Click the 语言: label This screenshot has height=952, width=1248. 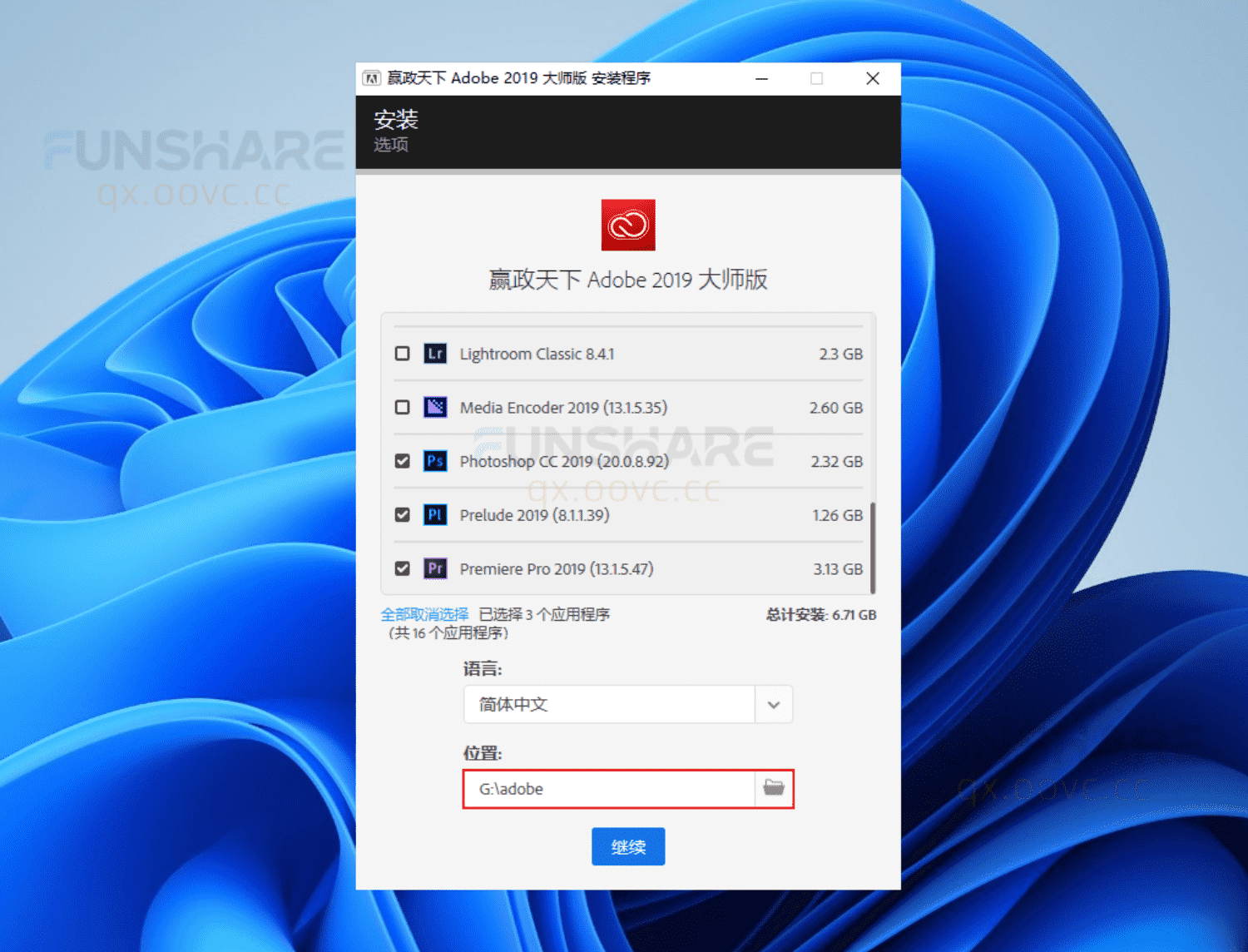tap(483, 668)
